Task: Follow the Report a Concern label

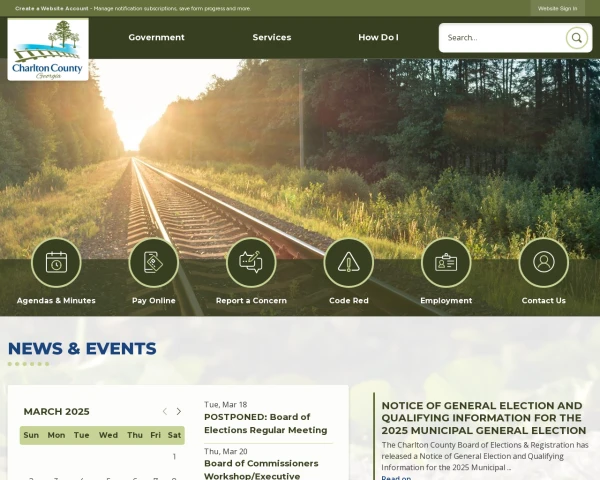Action: click(x=251, y=300)
